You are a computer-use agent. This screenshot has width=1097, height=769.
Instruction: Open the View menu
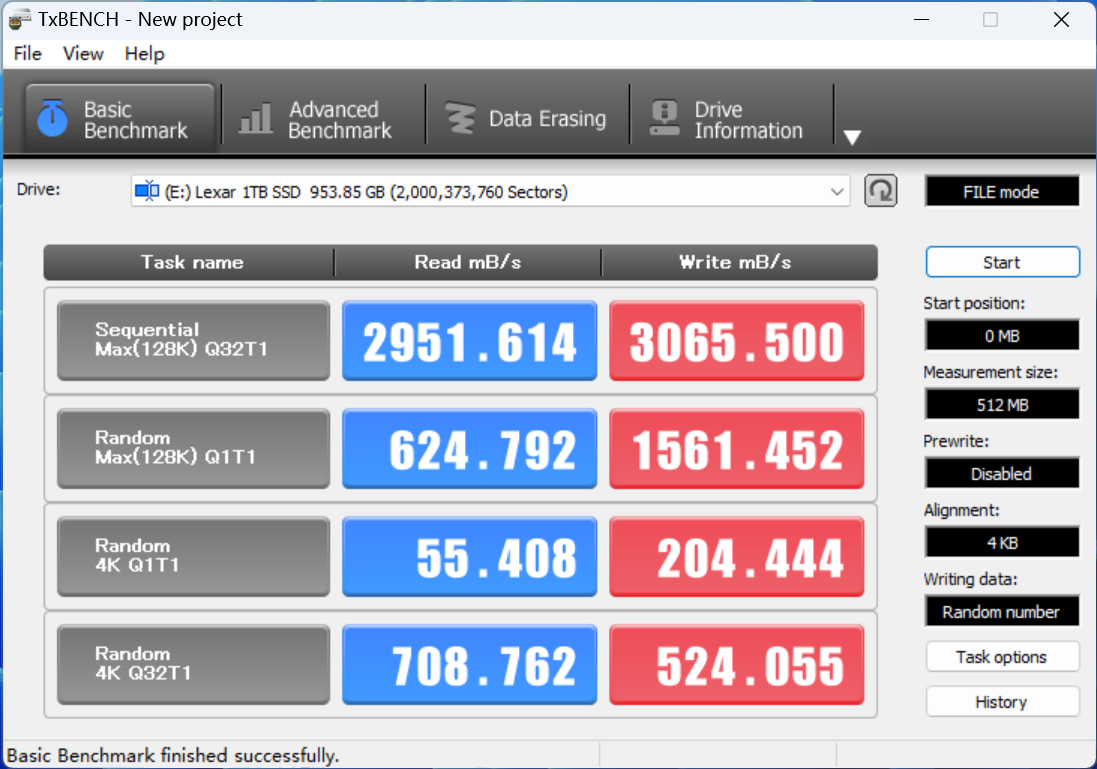coord(83,54)
